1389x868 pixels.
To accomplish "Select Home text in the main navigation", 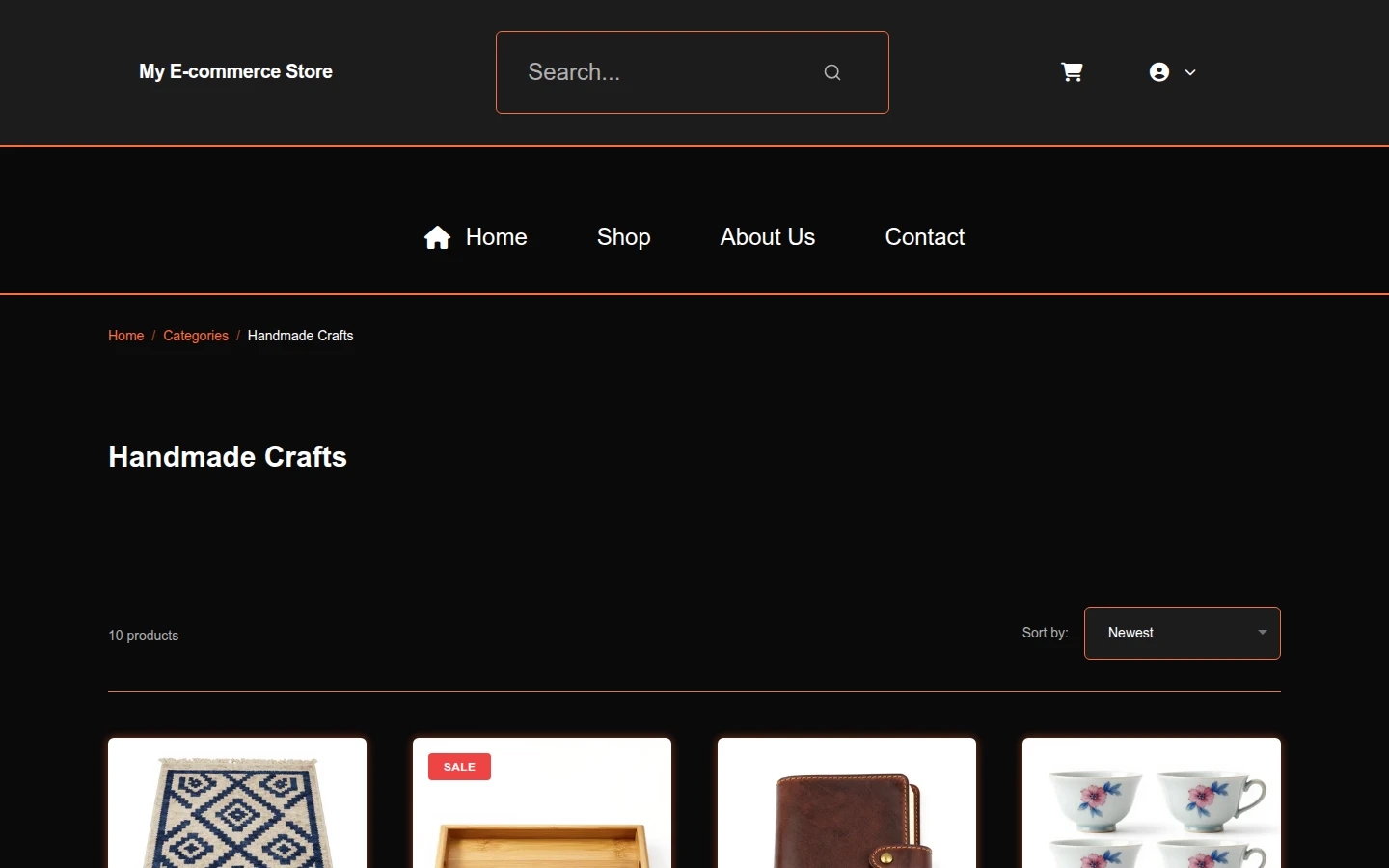I will [x=497, y=237].
